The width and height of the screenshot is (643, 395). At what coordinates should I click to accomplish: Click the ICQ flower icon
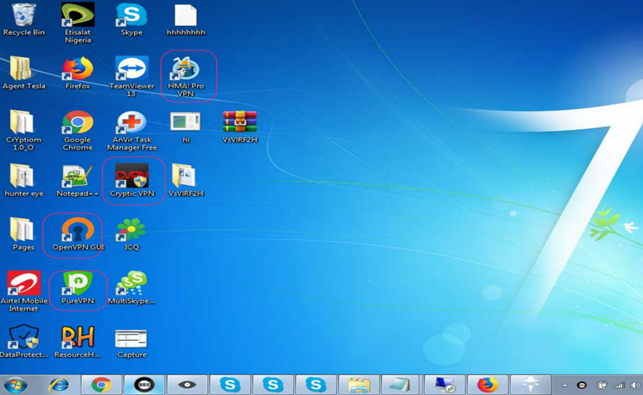coord(131,234)
